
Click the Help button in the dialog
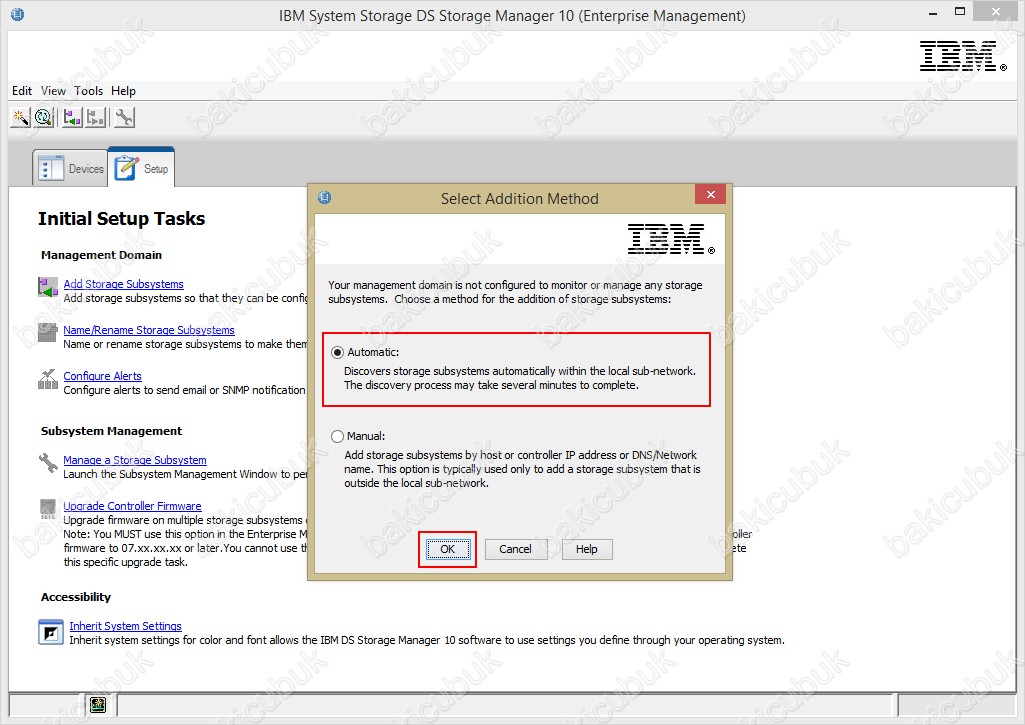point(586,549)
